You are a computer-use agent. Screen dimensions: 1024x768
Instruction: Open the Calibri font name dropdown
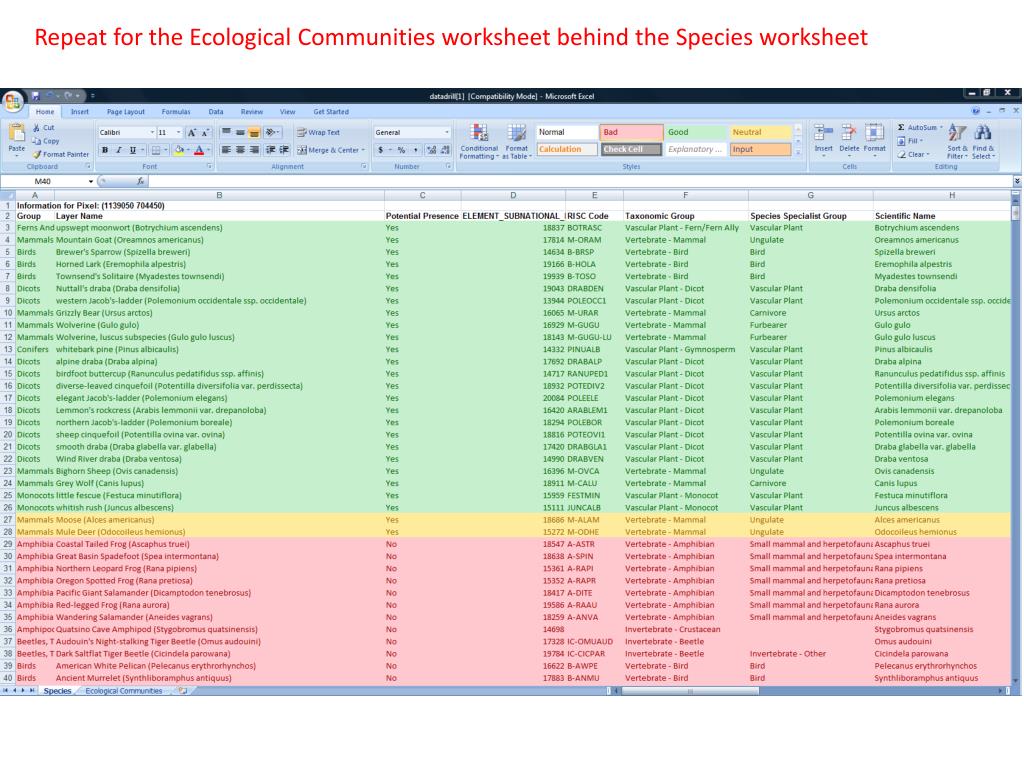[152, 133]
